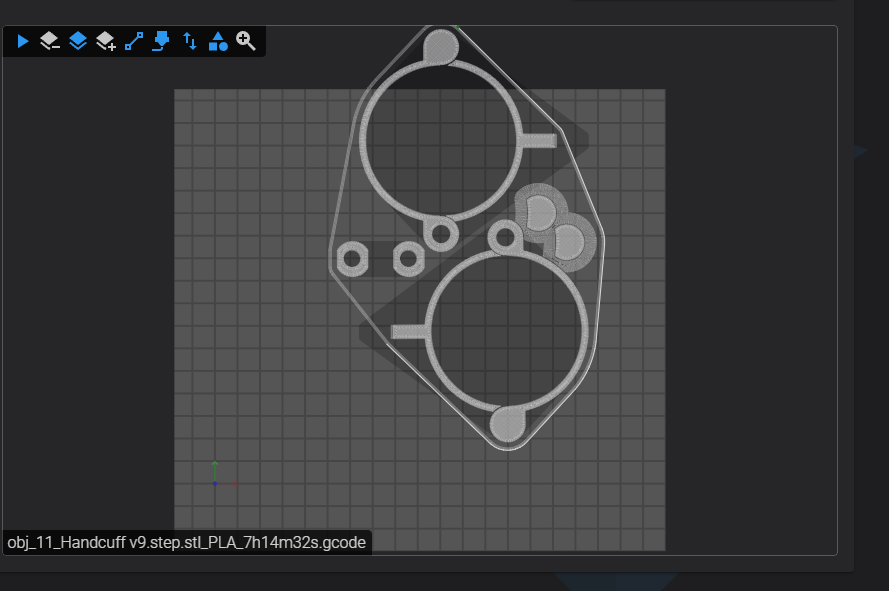This screenshot has width=889, height=591.
Task: Click the lower large handcuff ring
Action: click(x=508, y=331)
